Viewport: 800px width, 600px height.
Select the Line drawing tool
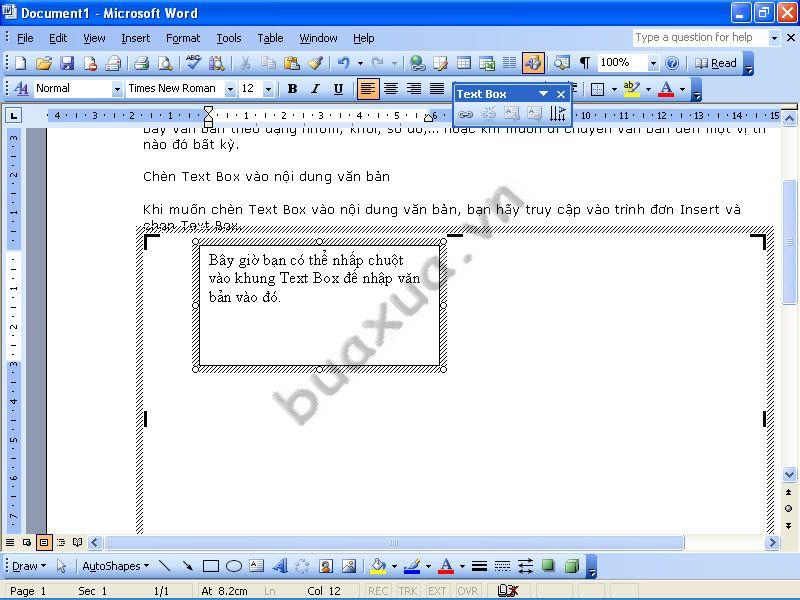[x=164, y=565]
